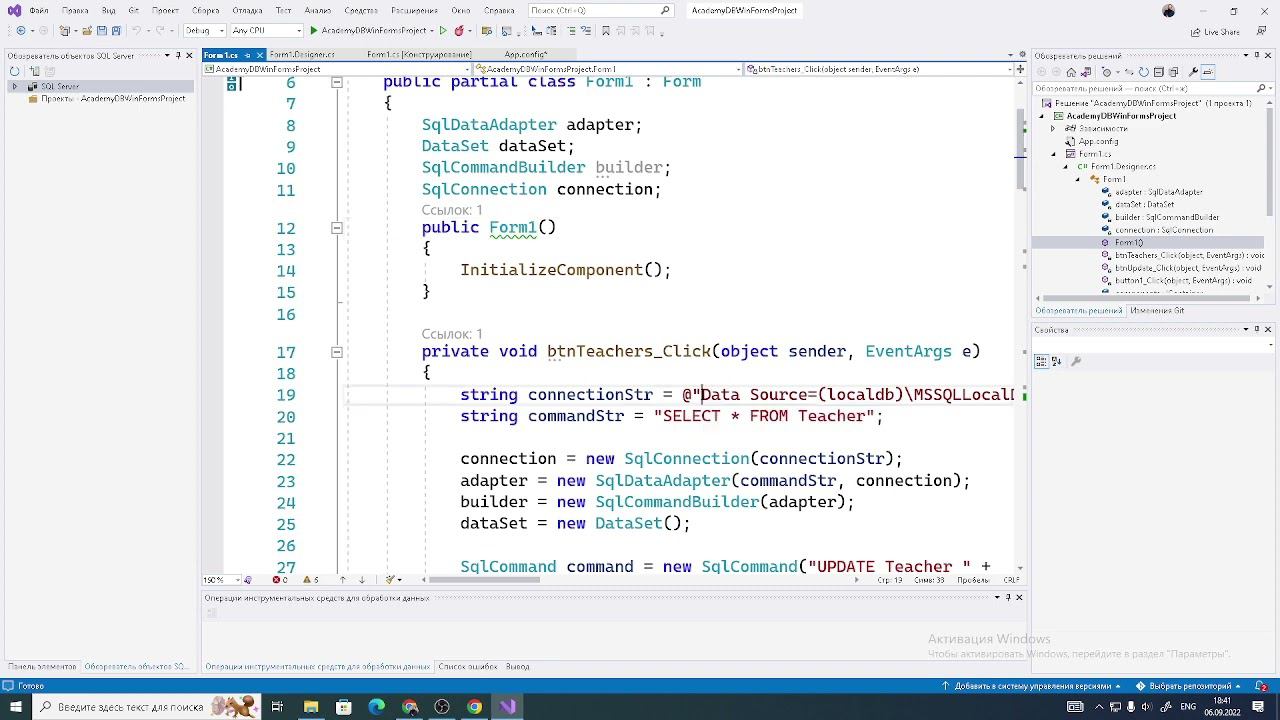Toggle auto-hide pin on Solution Explorer panel
Viewport: 1280px width, 720px height.
[x=1256, y=56]
